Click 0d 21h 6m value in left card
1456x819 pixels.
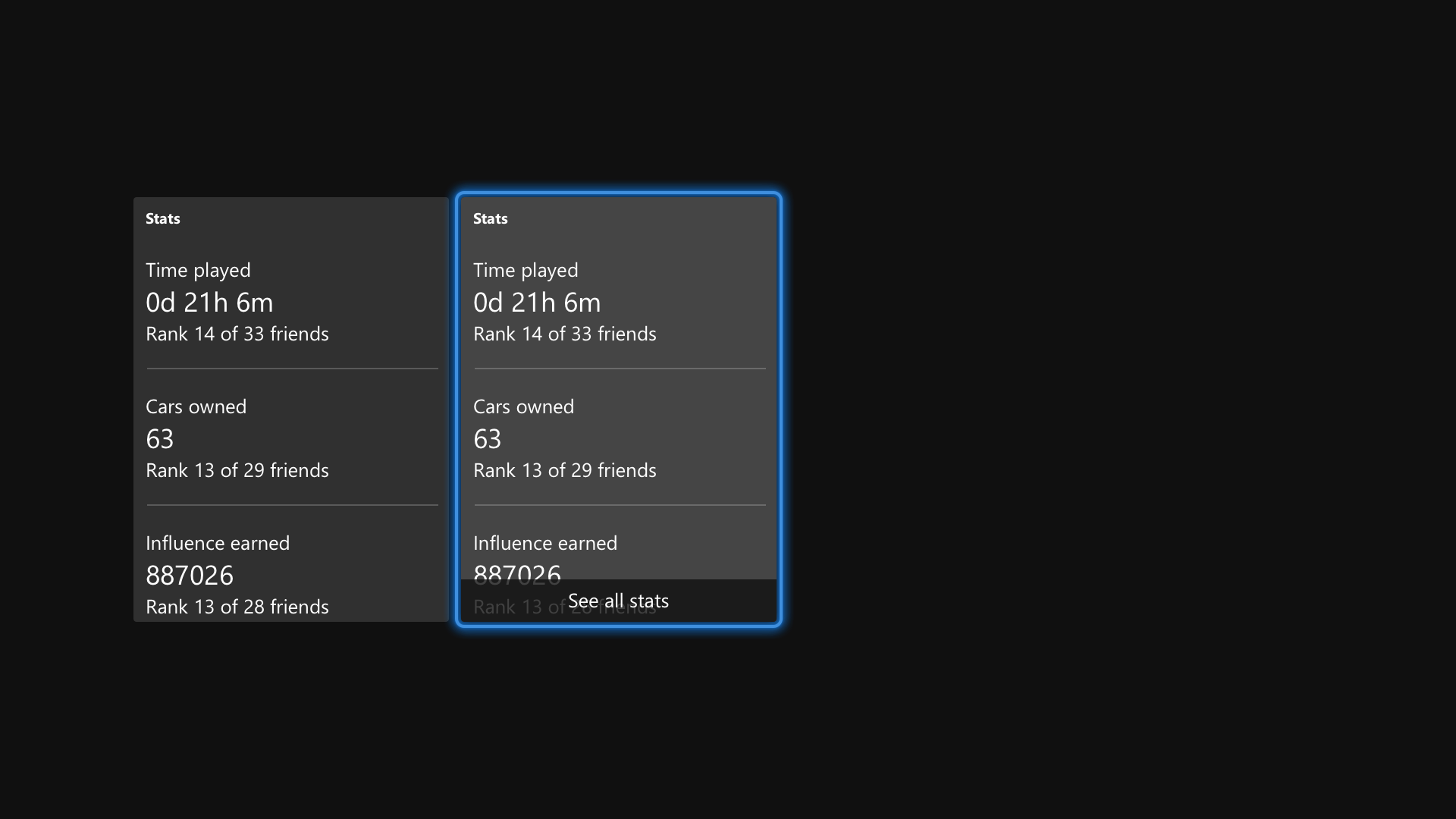209,303
